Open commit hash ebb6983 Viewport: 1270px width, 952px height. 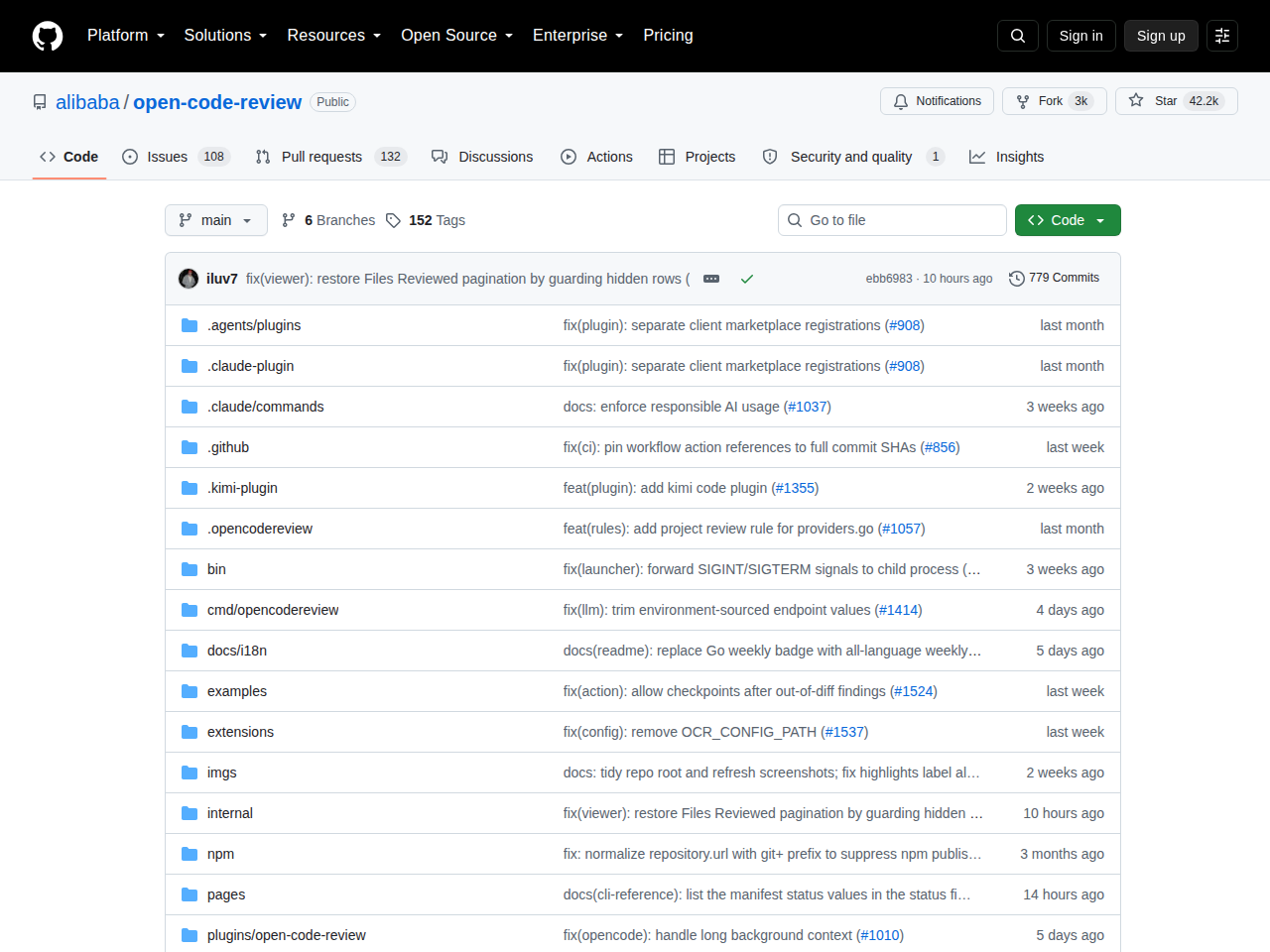point(889,279)
